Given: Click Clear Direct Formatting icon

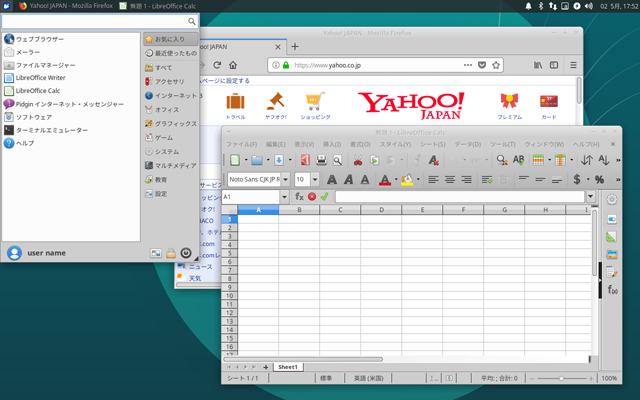Looking at the screenshot, I should (x=433, y=160).
